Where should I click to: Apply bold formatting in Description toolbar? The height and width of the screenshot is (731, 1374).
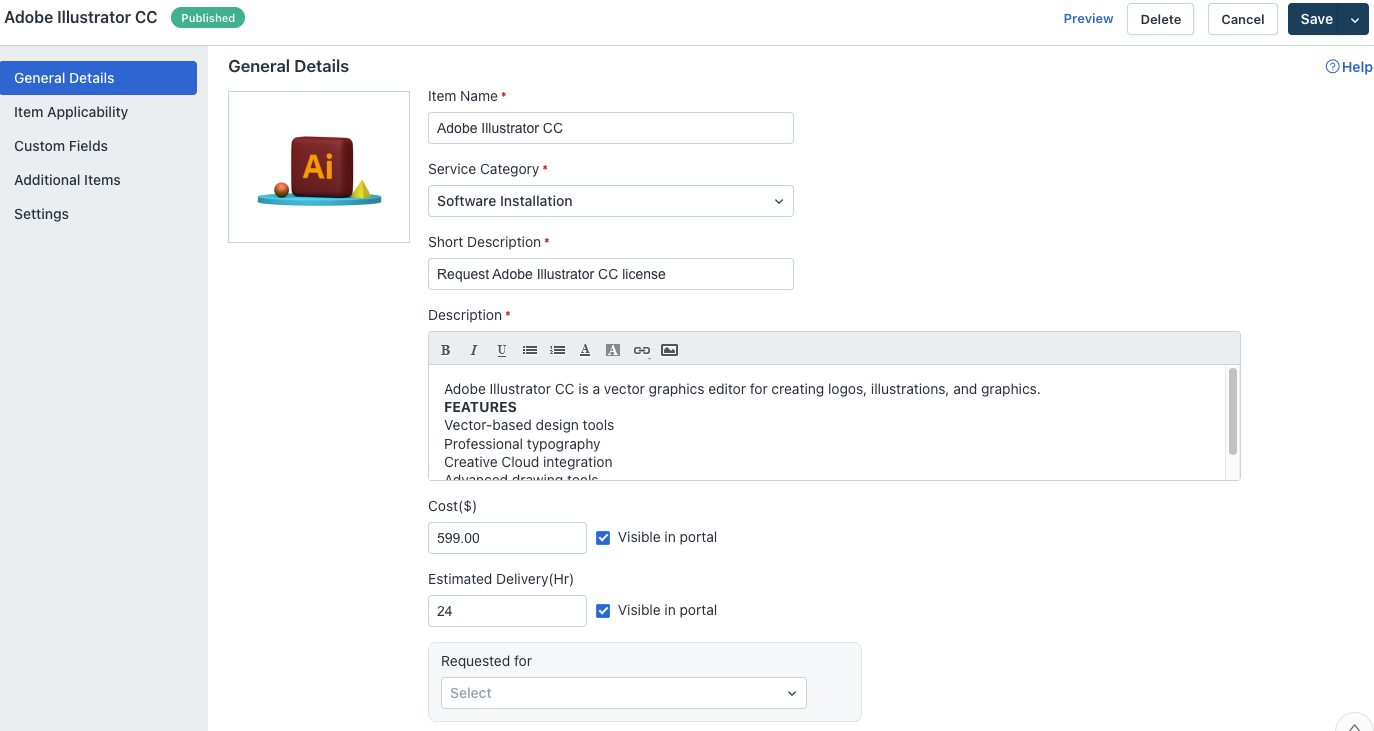pyautogui.click(x=446, y=350)
